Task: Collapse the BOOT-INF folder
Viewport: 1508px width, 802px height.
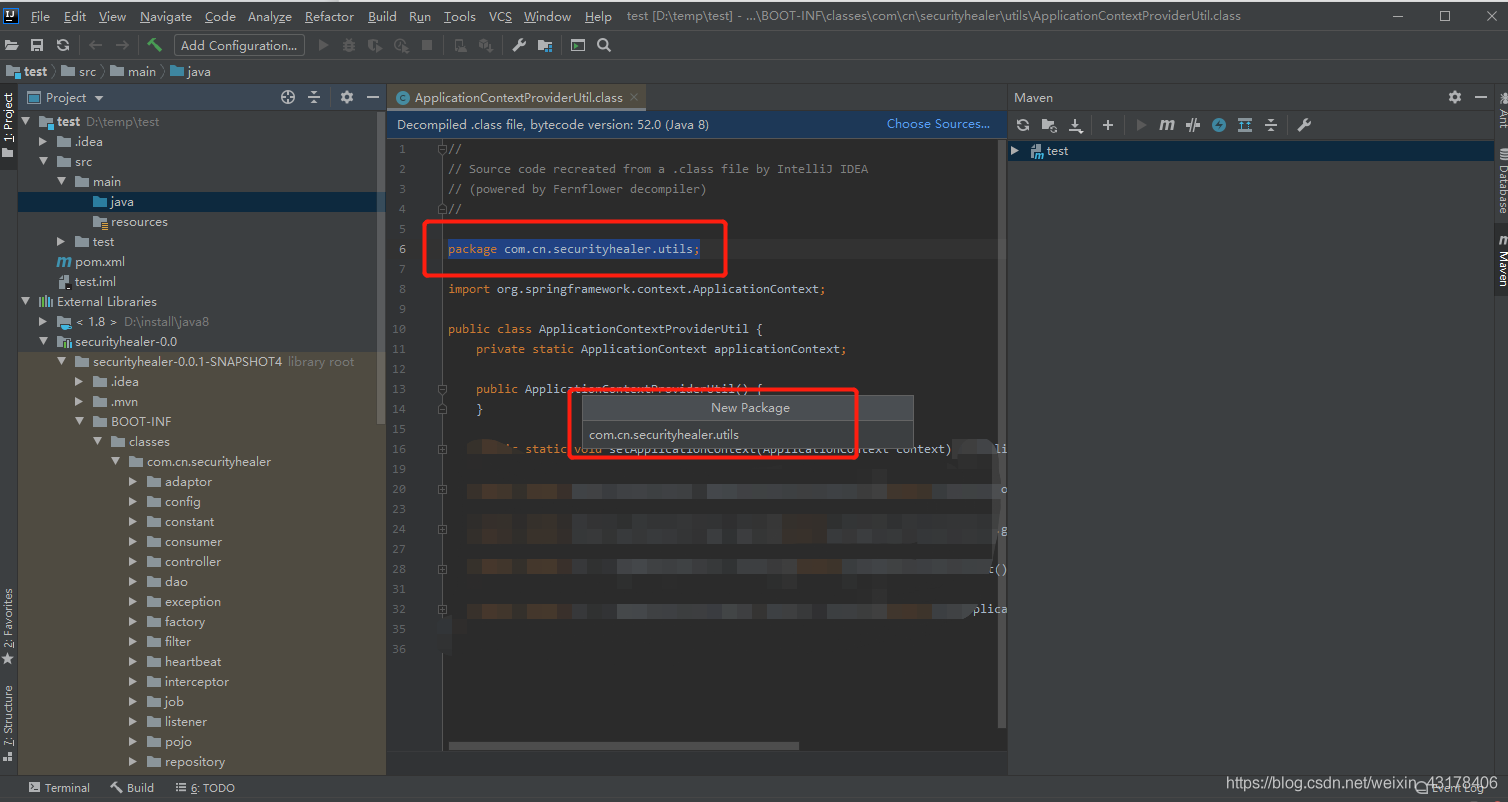Action: click(79, 421)
